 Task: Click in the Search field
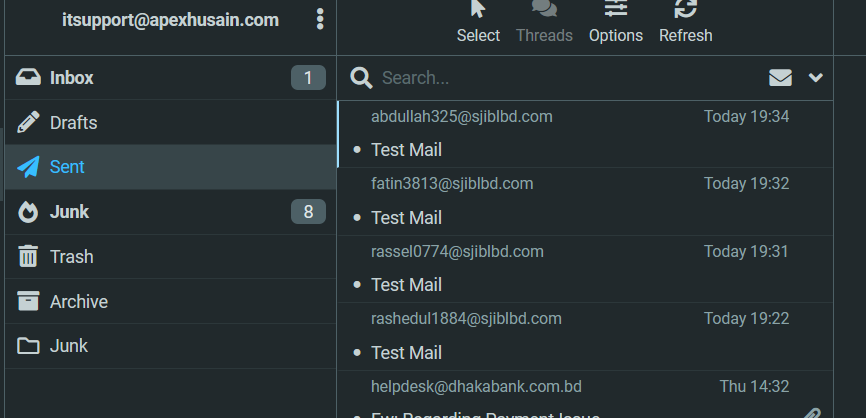click(560, 78)
